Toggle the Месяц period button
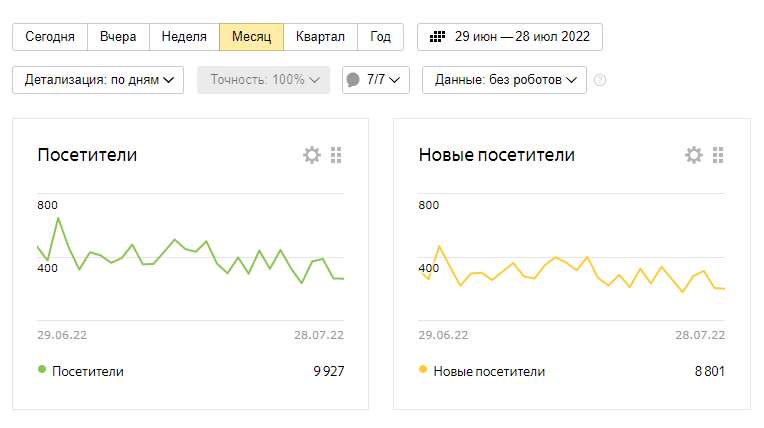This screenshot has width=764, height=428. tap(251, 37)
